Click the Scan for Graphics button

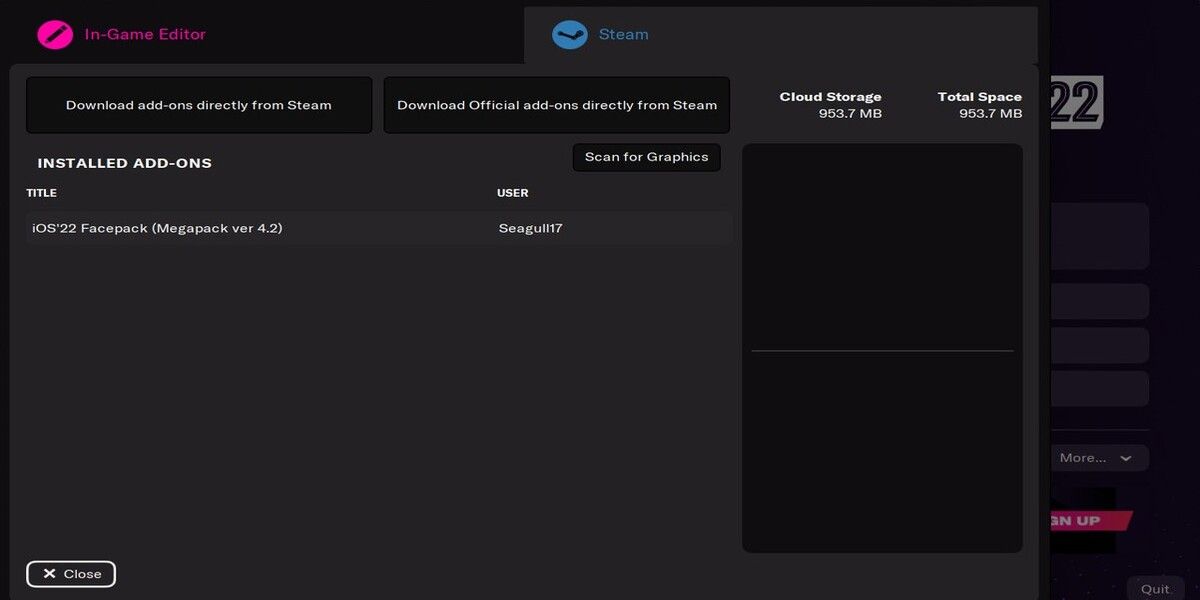pos(647,157)
